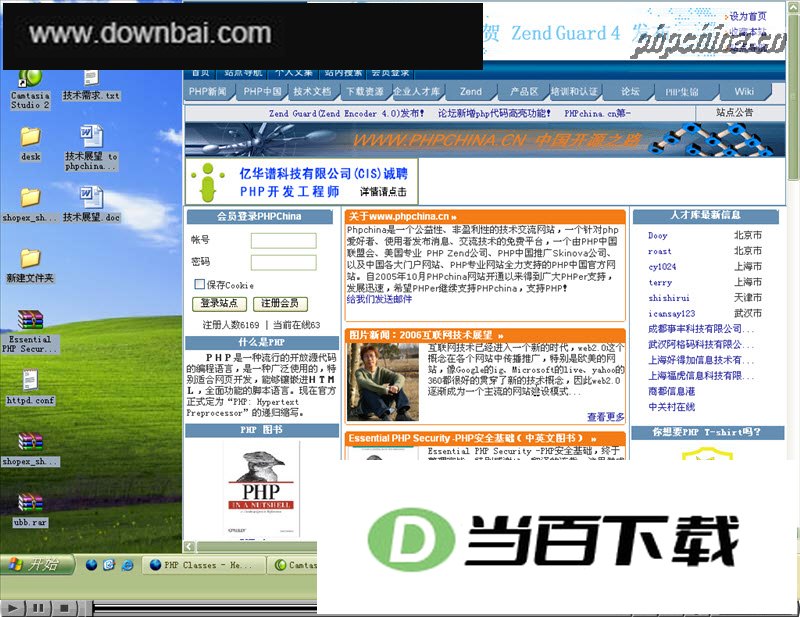Click the 帐号 username input field
800x617 pixels.
(x=283, y=241)
